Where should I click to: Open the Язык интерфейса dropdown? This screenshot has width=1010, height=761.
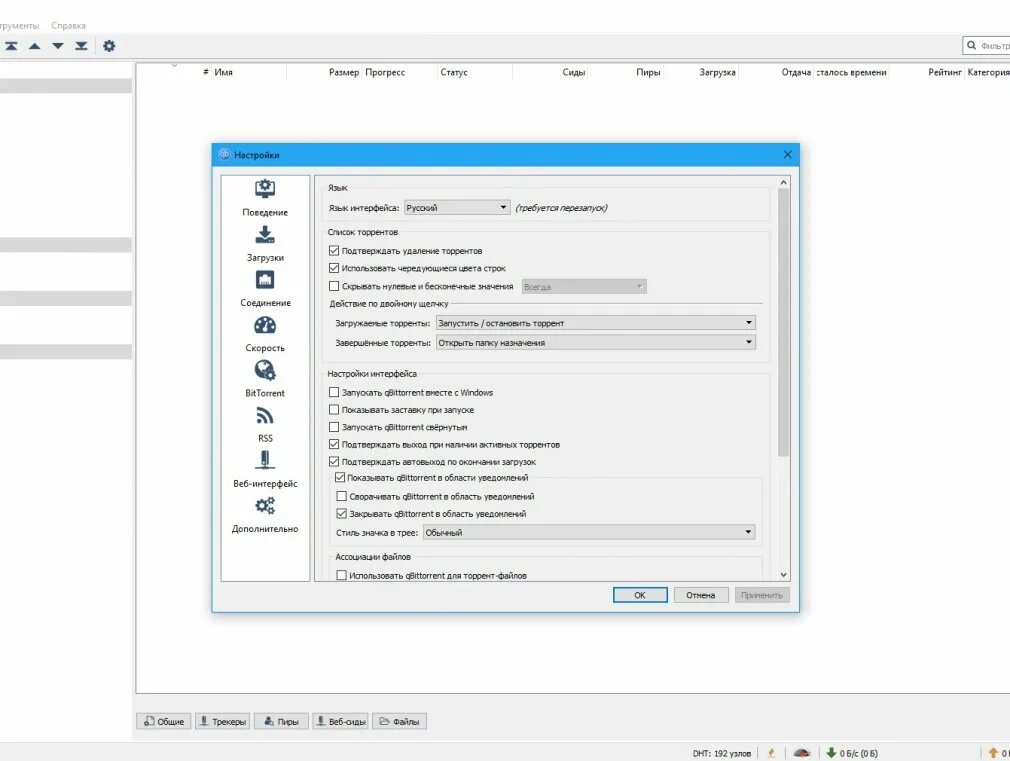[x=457, y=207]
